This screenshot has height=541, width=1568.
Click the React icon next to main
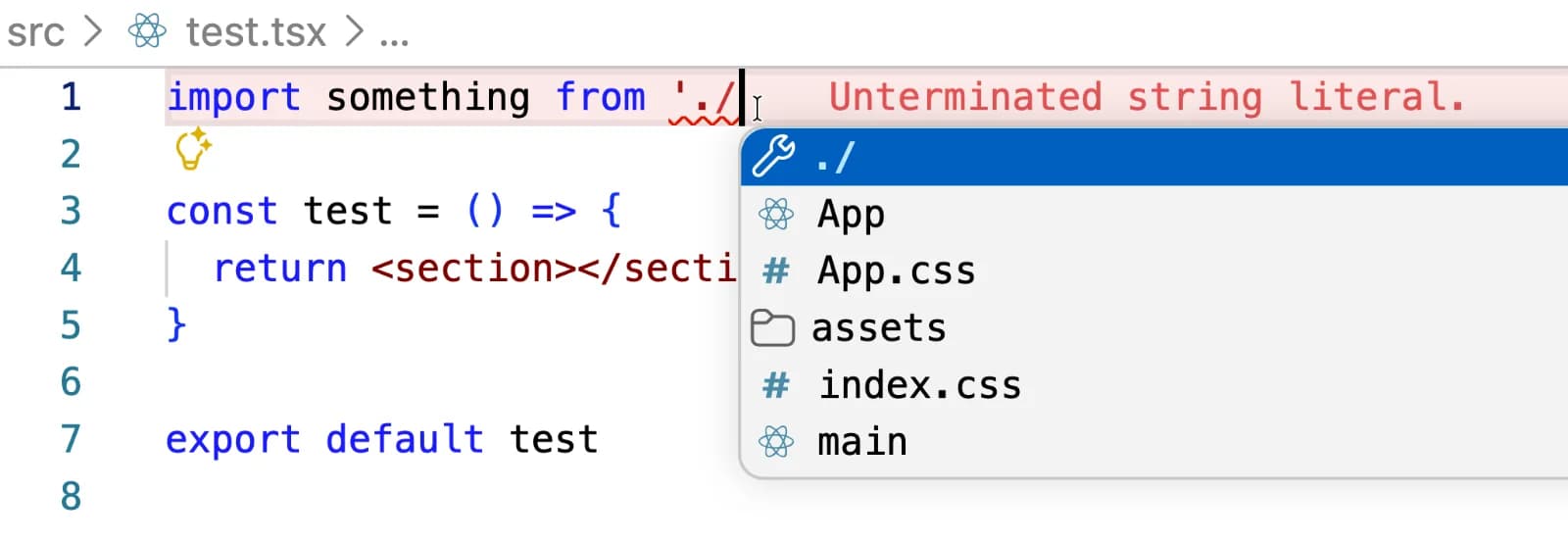tap(775, 442)
